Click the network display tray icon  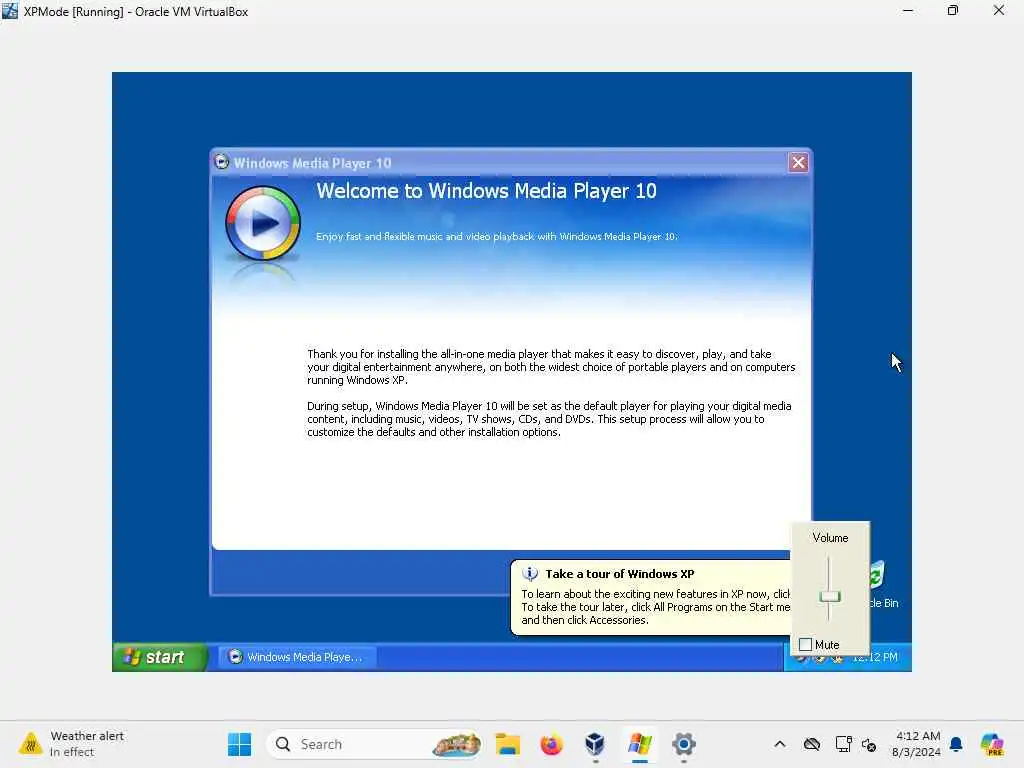point(843,744)
